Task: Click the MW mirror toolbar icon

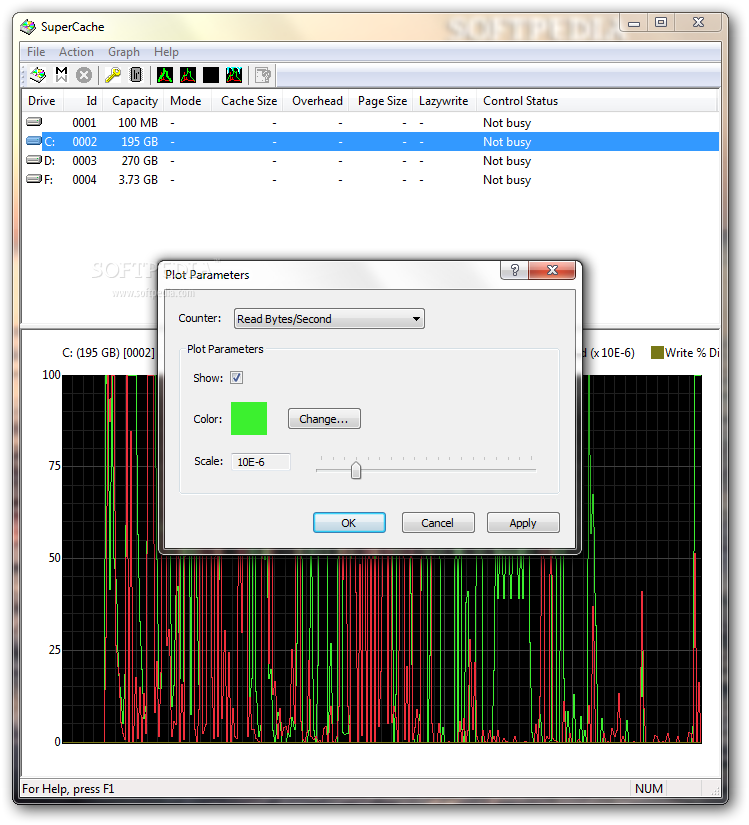Action: pyautogui.click(x=62, y=75)
